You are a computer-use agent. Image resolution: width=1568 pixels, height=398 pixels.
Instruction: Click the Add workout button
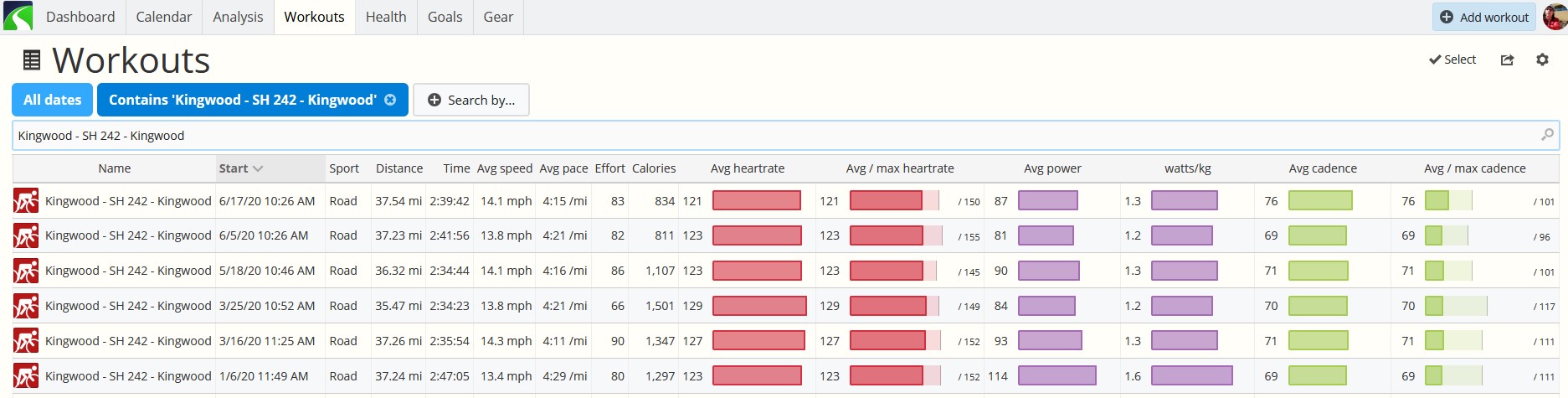point(1484,17)
